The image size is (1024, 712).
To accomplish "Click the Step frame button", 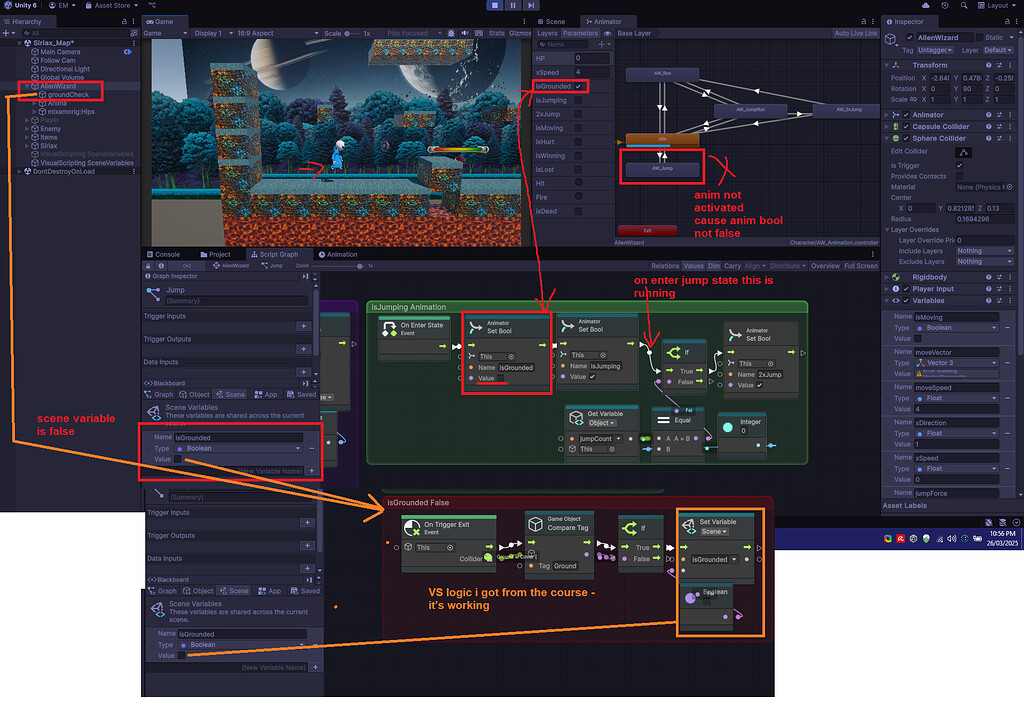I will (530, 5).
